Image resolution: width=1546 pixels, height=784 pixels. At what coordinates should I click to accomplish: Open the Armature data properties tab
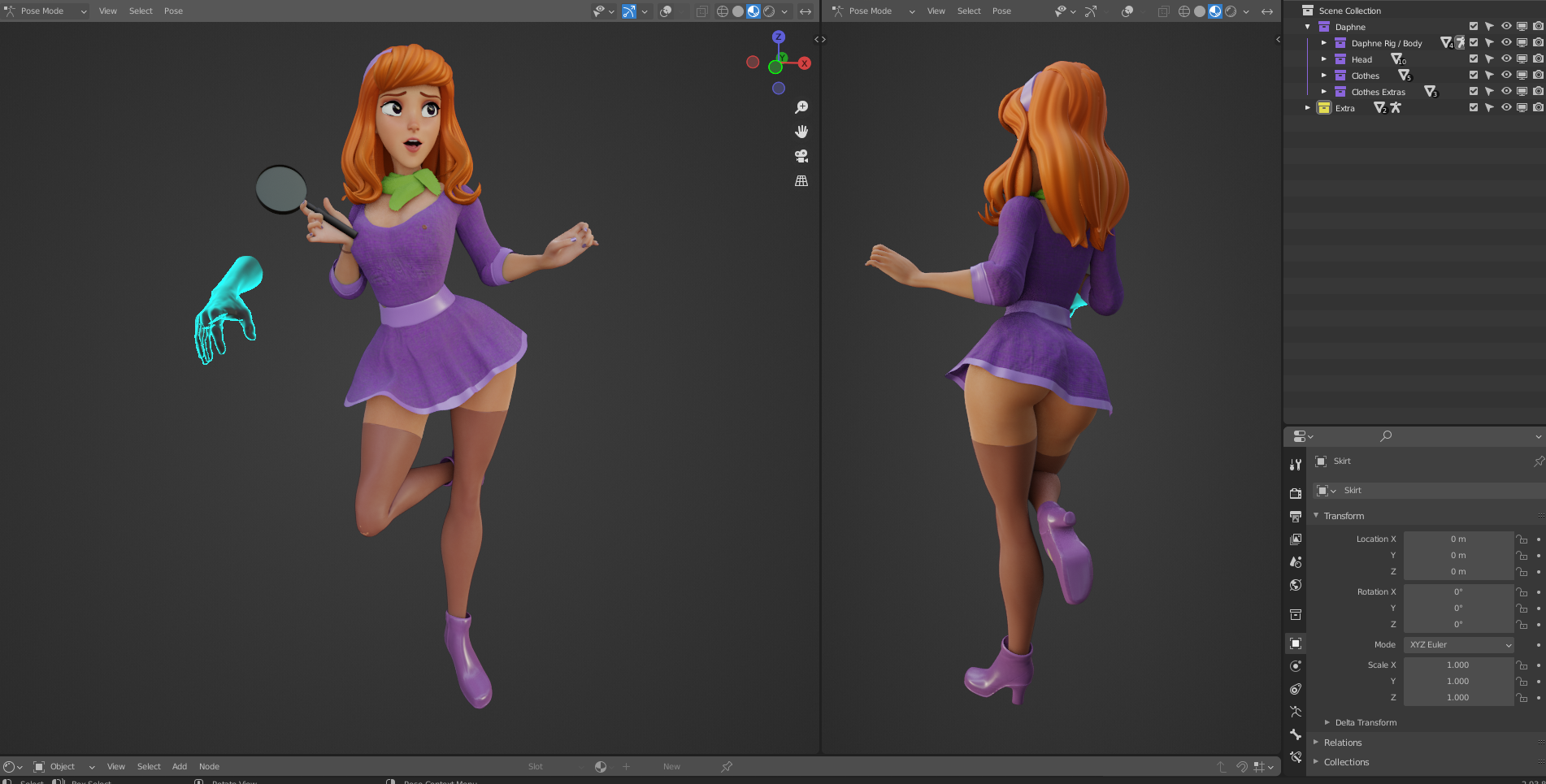(1296, 711)
